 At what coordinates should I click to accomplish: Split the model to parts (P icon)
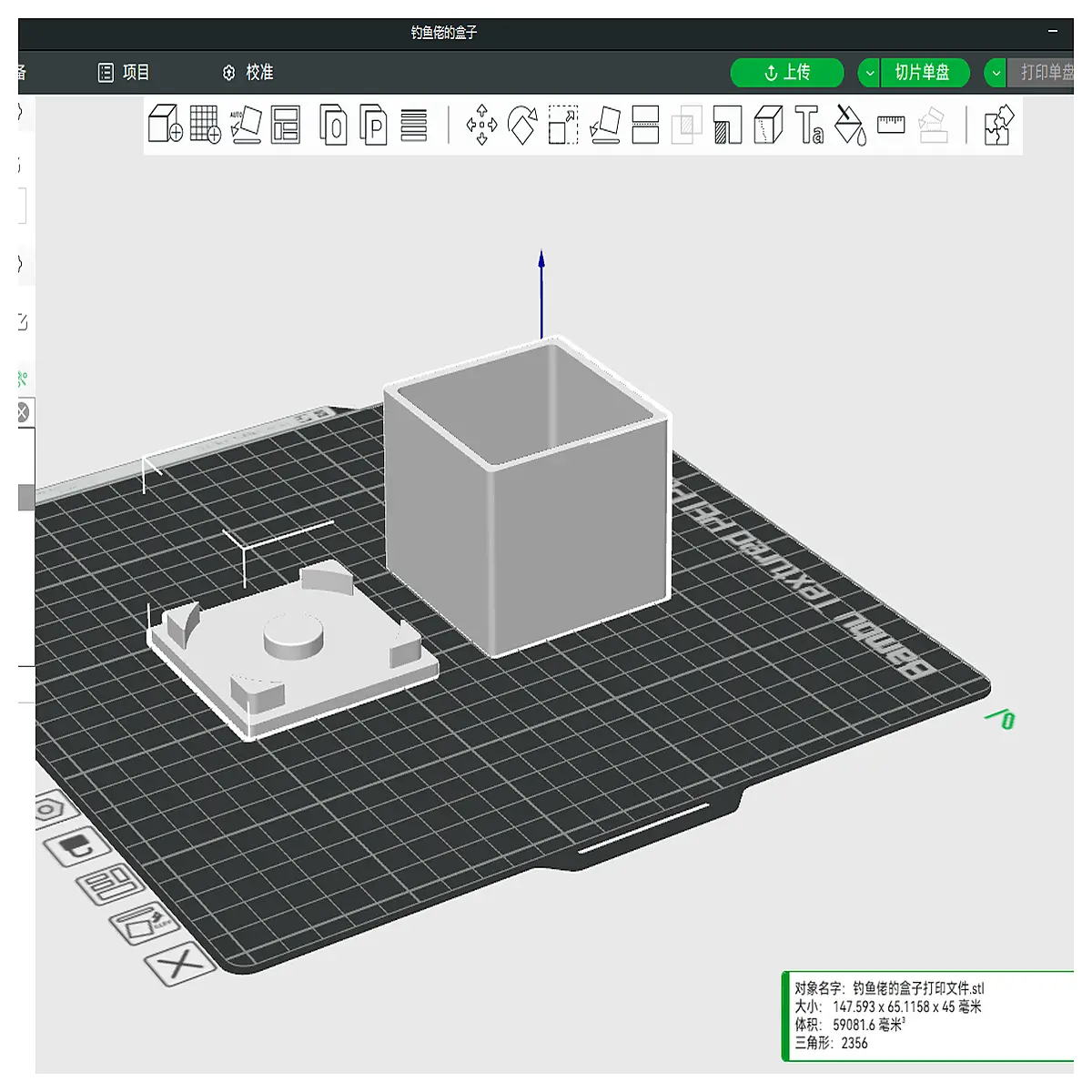373,125
